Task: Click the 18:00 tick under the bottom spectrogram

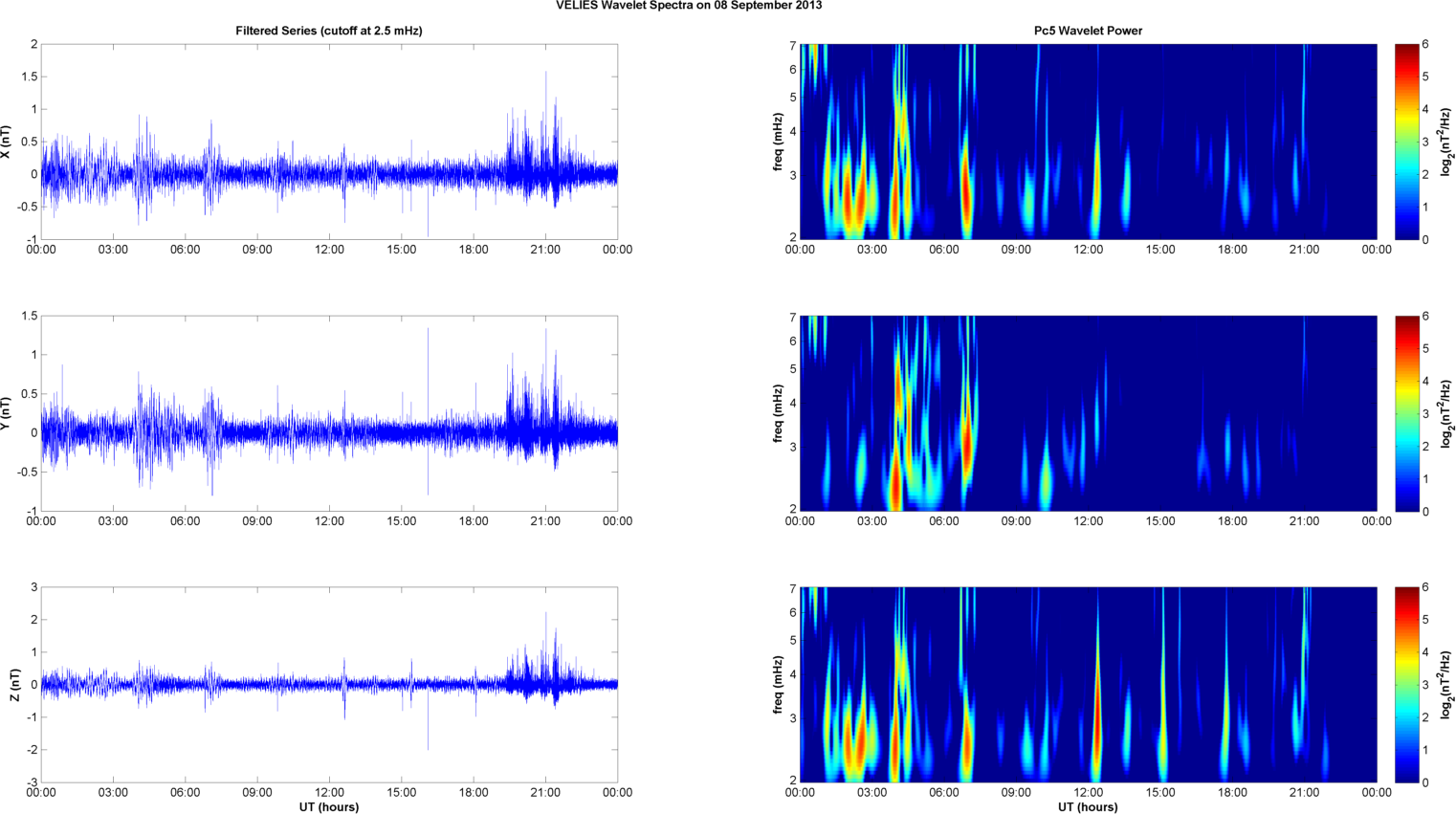Action: pyautogui.click(x=1232, y=792)
